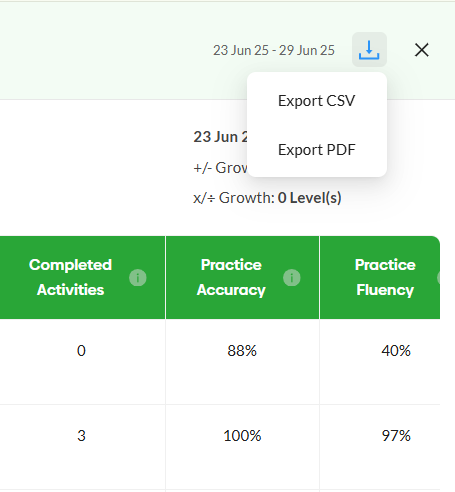This screenshot has height=492, width=455.
Task: Choose Export CSV from the dropdown
Action: [x=317, y=101]
